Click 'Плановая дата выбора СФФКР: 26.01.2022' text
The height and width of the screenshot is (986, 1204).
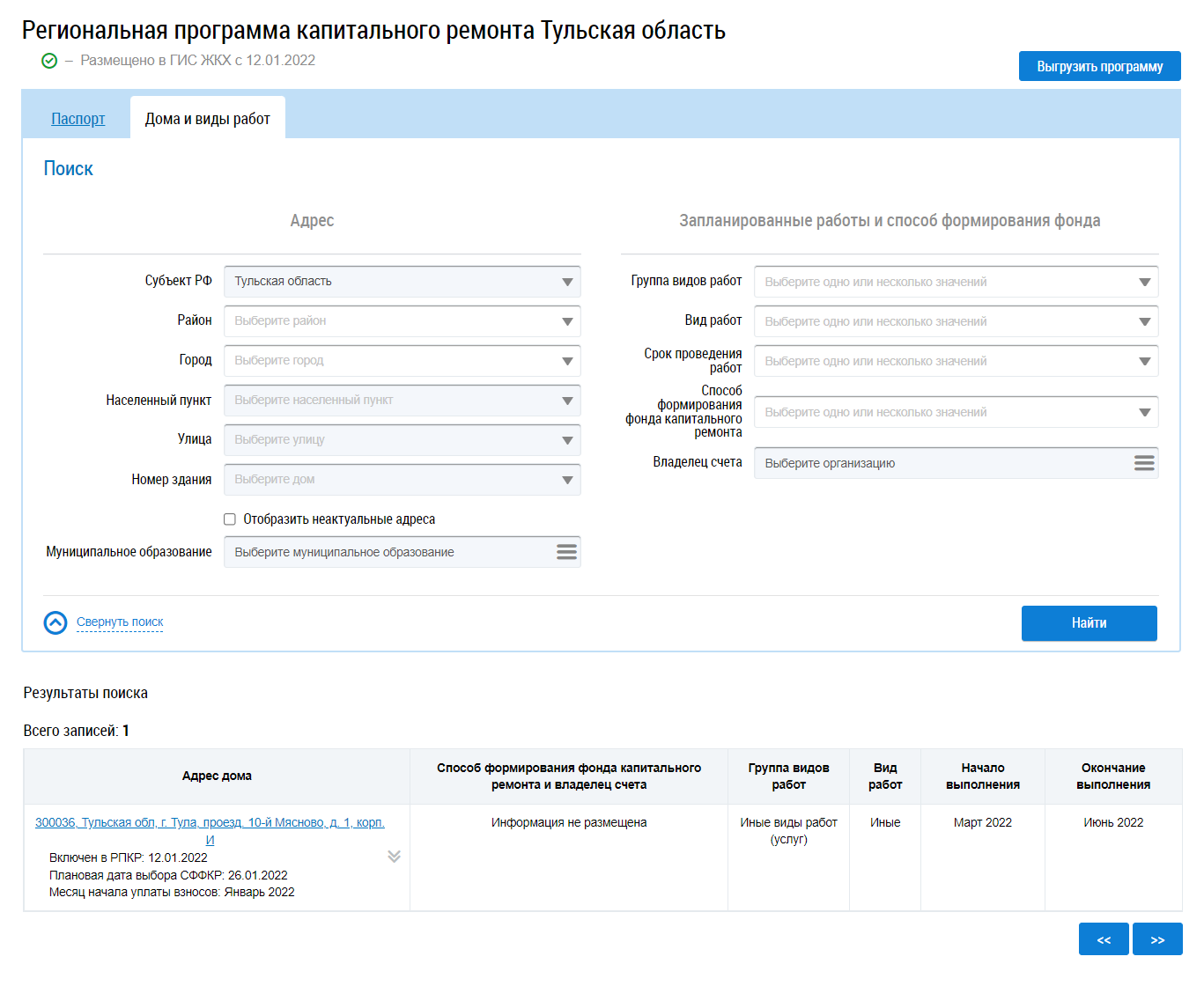(168, 876)
